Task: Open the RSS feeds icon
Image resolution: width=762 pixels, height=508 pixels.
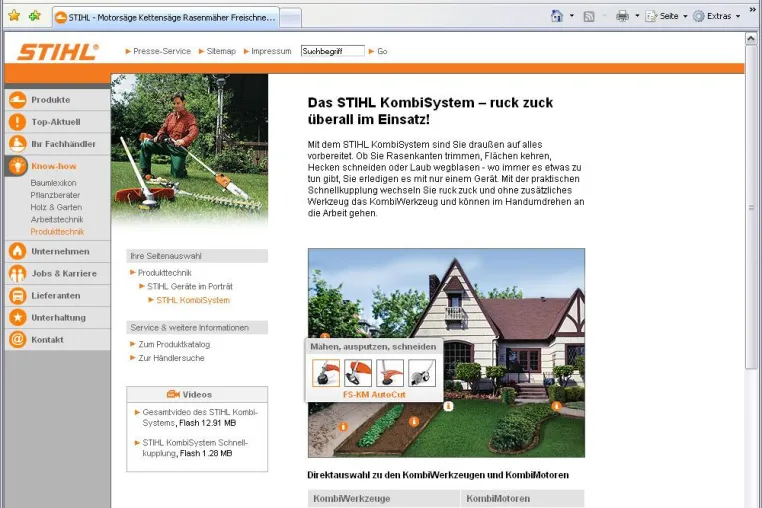Action: pyautogui.click(x=589, y=17)
